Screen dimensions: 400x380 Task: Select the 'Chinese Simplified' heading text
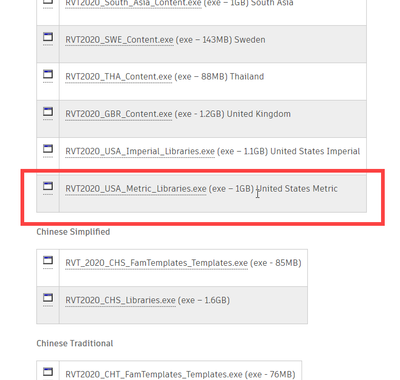click(x=73, y=232)
